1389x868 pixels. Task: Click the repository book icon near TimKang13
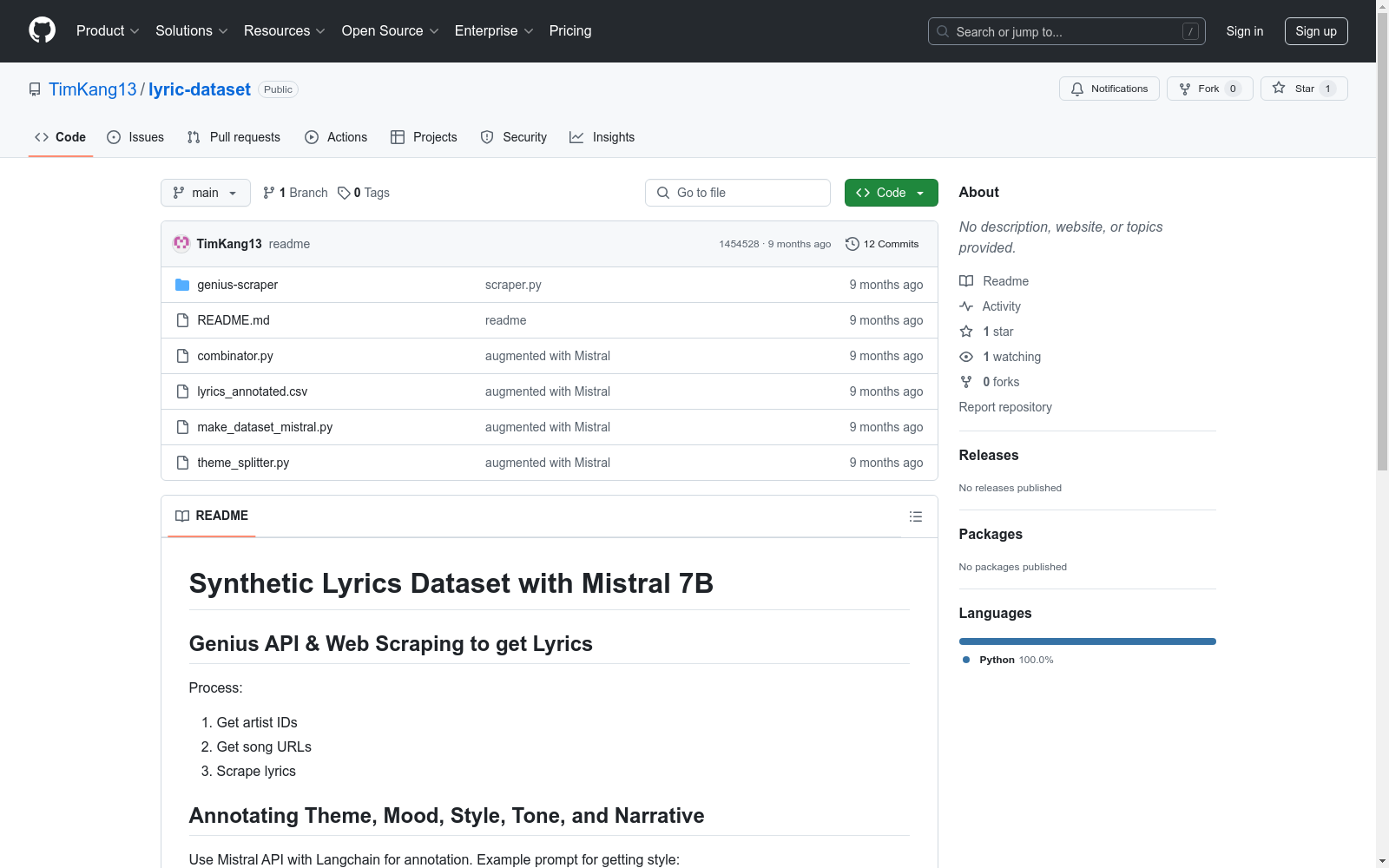tap(35, 89)
